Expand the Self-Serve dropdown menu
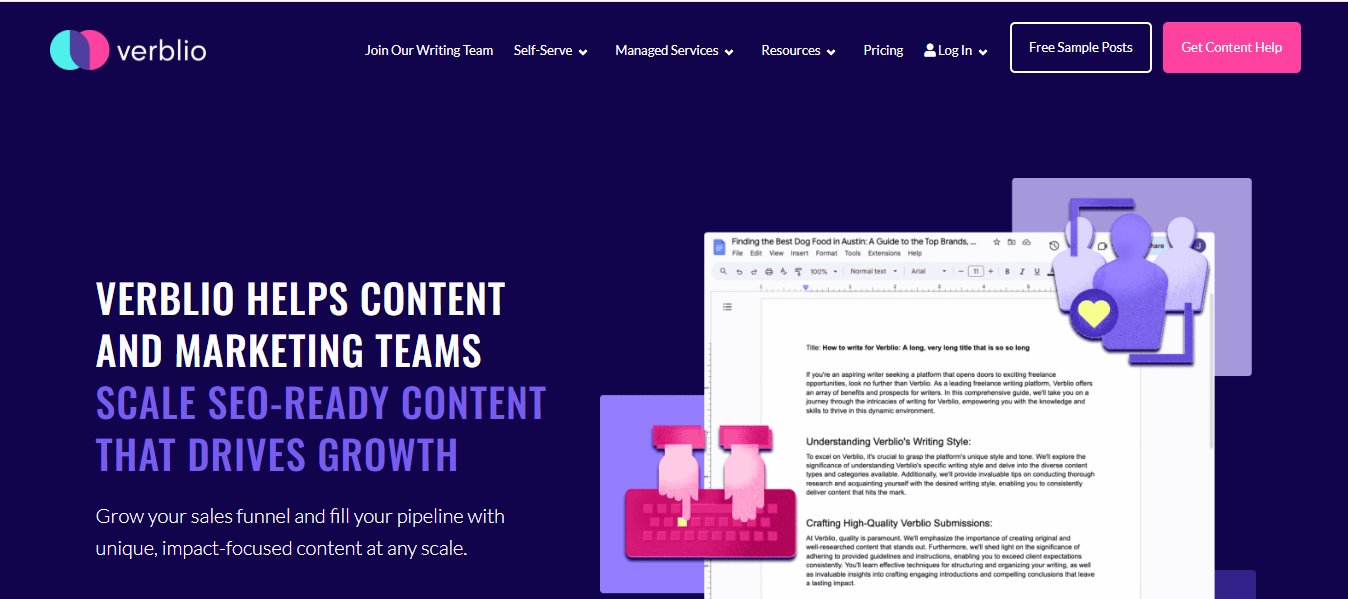 click(551, 50)
